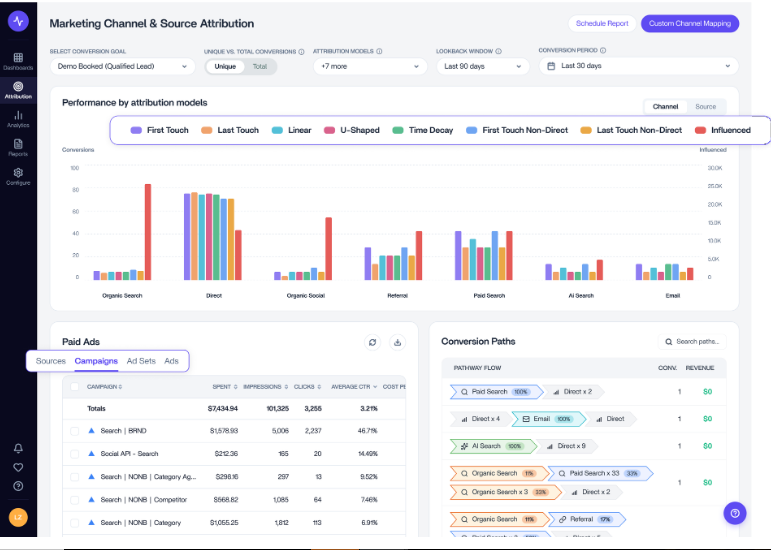Image resolution: width=771 pixels, height=550 pixels.
Task: Go to Analytics in sidebar
Action: point(18,119)
